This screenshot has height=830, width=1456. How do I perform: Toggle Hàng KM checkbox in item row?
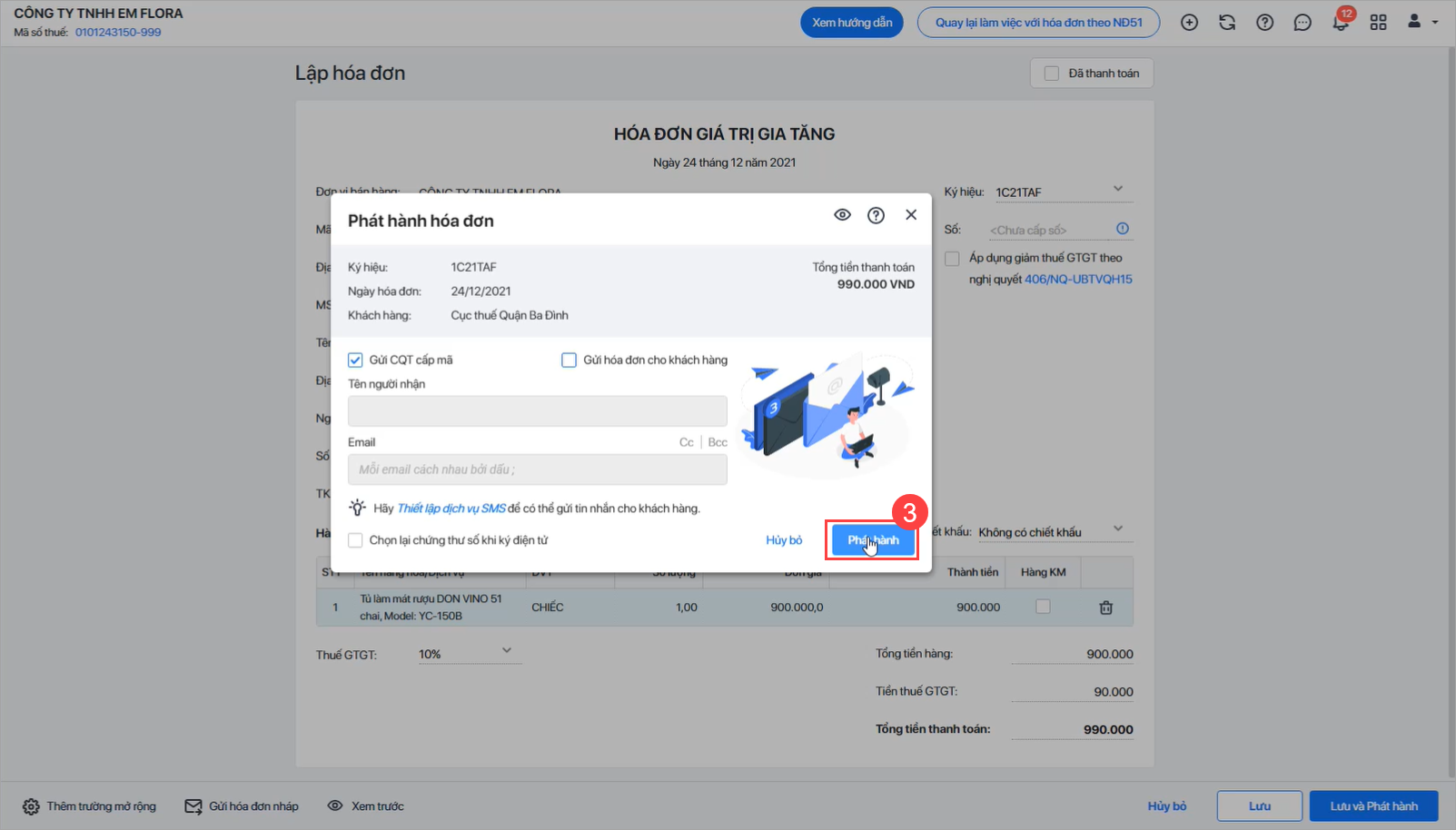(1043, 607)
